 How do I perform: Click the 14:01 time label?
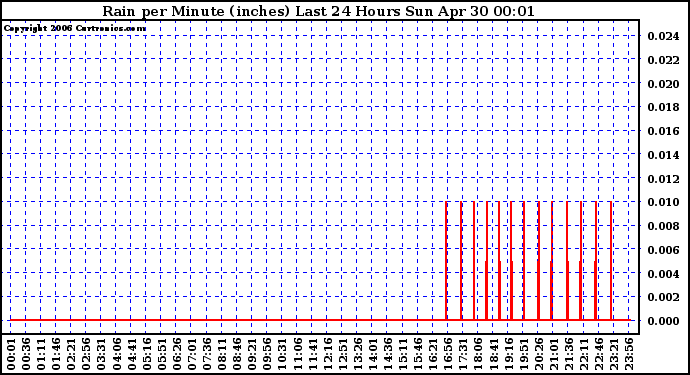click(373, 354)
